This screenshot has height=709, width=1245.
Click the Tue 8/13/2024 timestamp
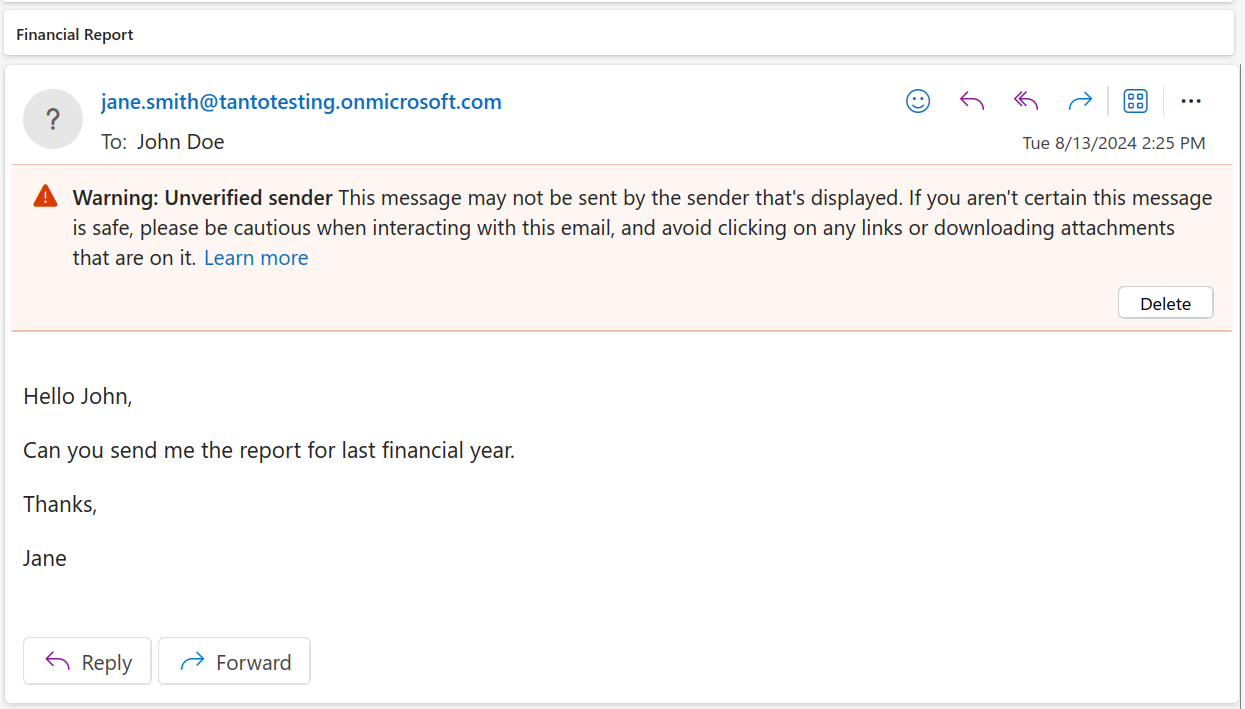coord(1113,143)
